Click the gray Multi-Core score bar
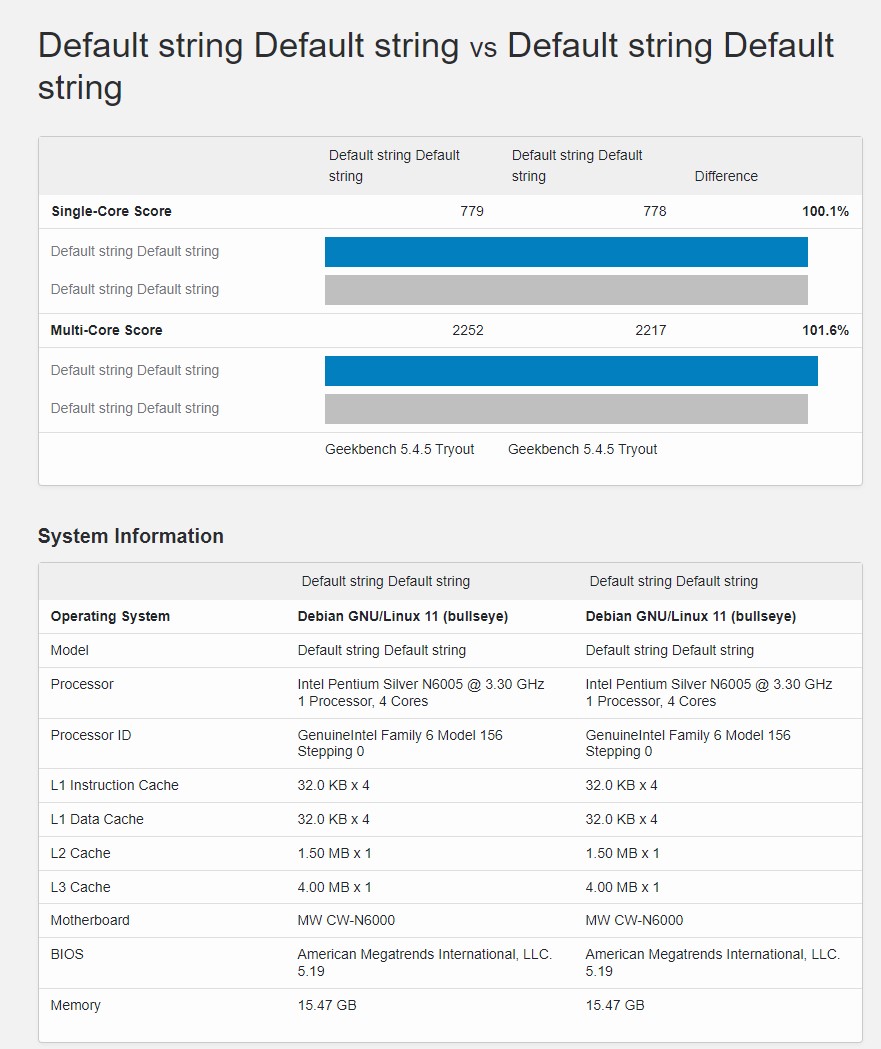This screenshot has width=881, height=1049. (x=566, y=409)
